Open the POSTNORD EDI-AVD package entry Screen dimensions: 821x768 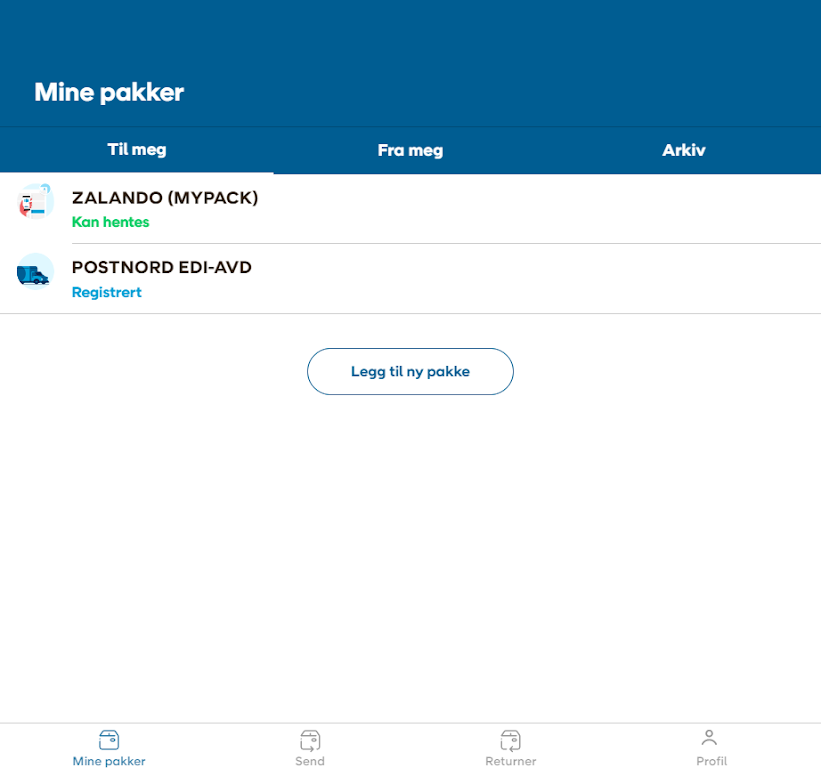(162, 268)
